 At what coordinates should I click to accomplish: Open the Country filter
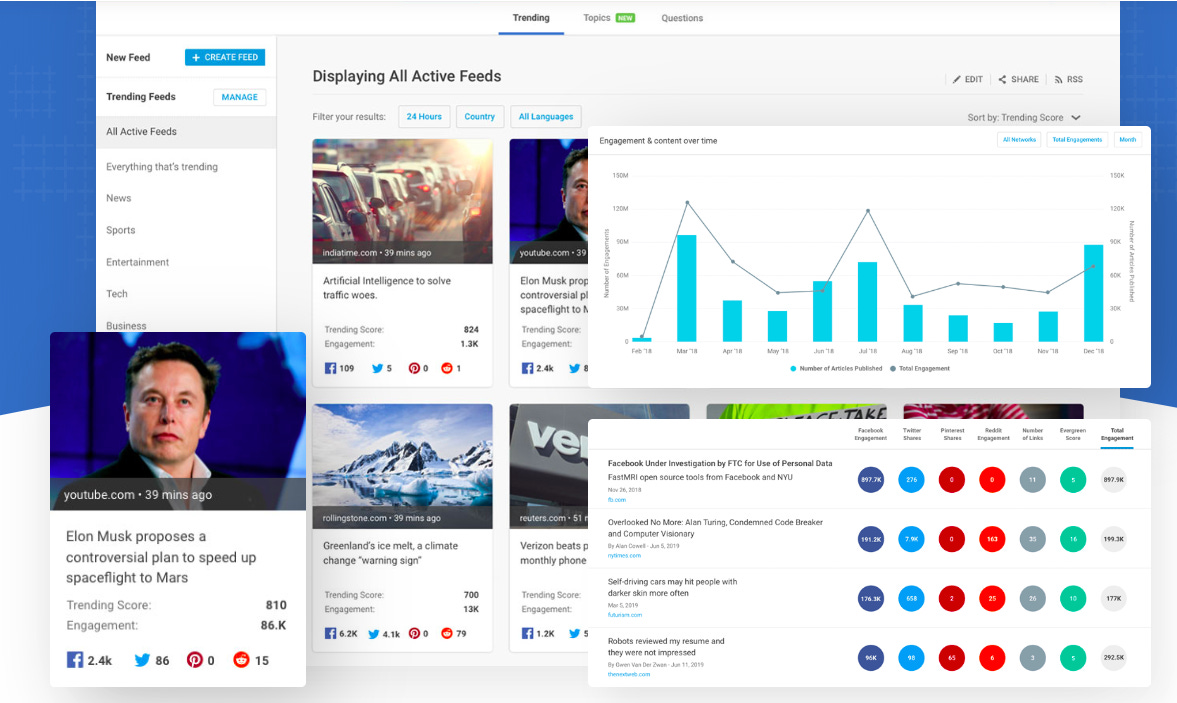[479, 116]
